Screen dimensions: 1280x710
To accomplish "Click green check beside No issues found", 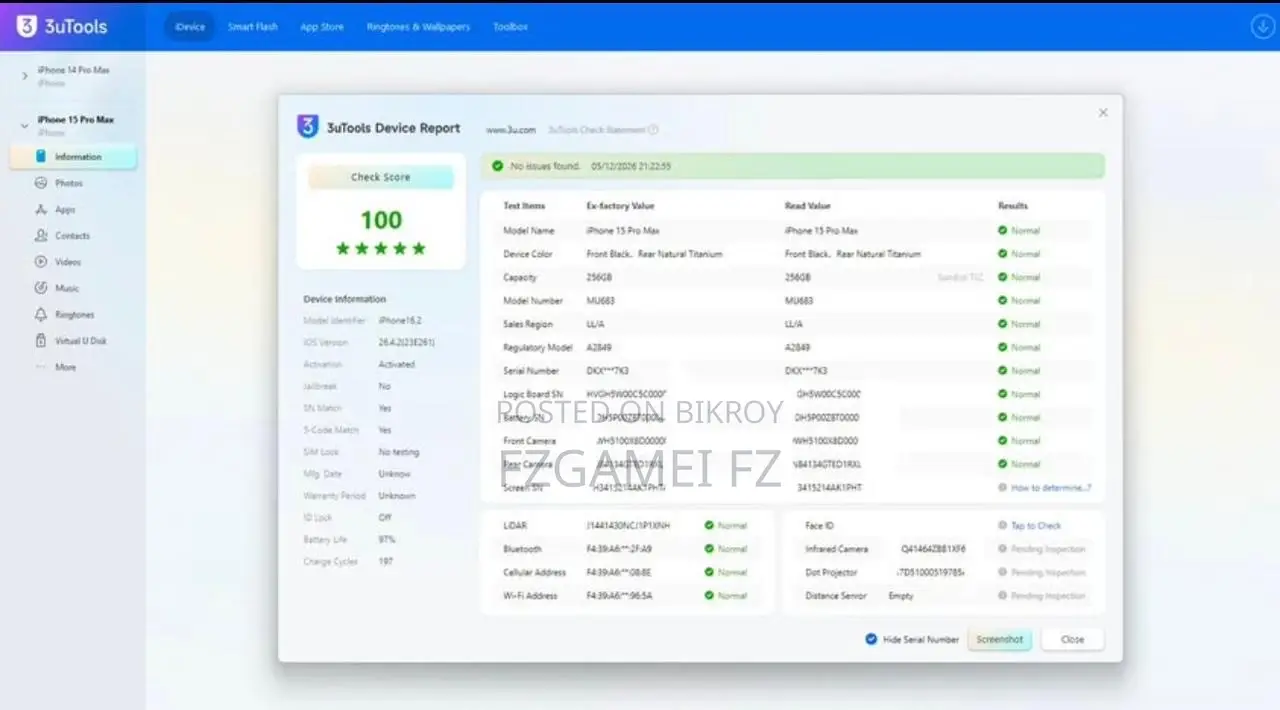I will point(497,166).
